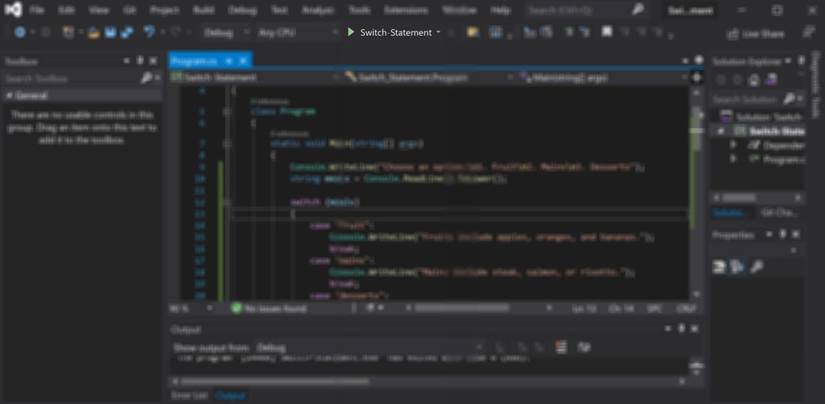The image size is (825, 404).
Task: Click the Categorized icon in Properties panel
Action: [x=719, y=267]
